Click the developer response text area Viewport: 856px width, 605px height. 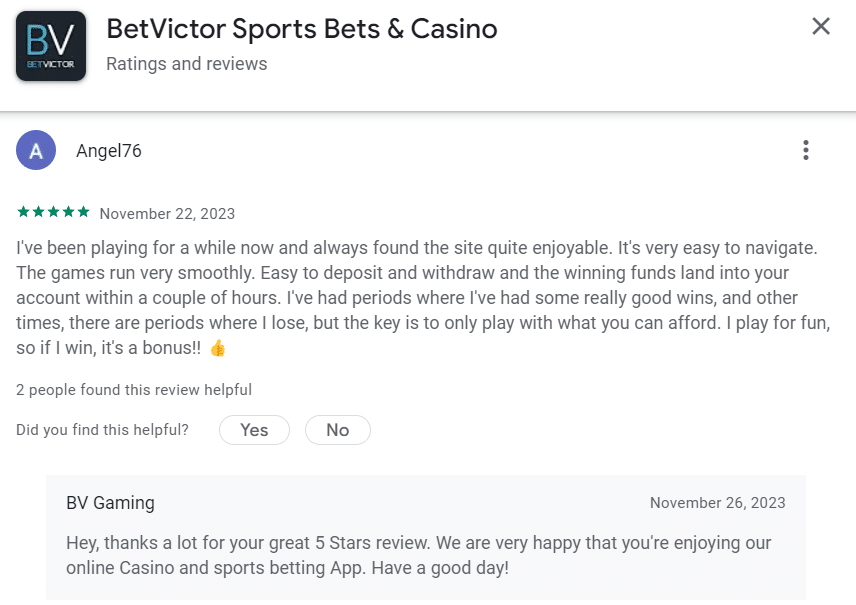click(420, 556)
